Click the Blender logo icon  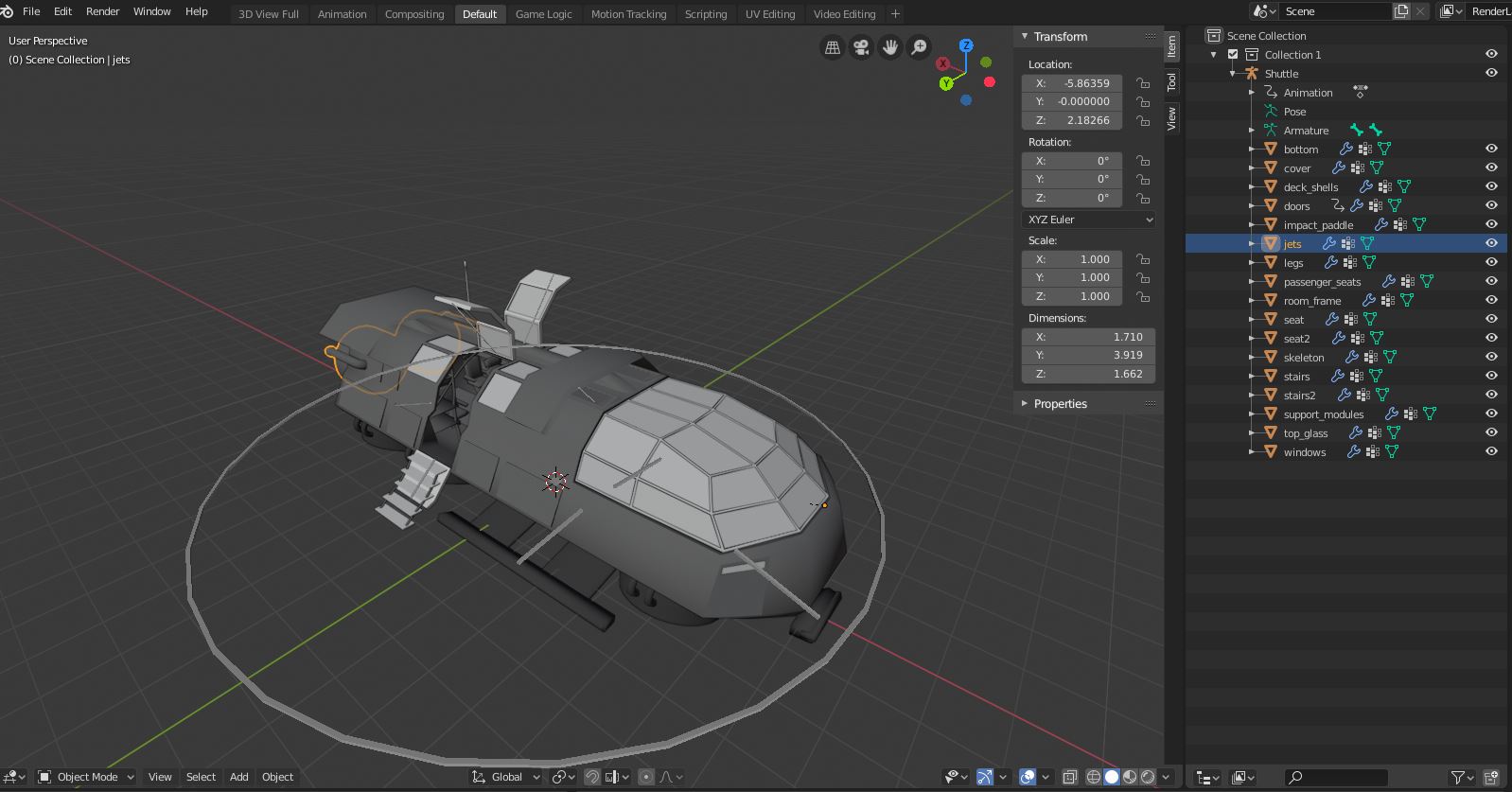[8, 11]
